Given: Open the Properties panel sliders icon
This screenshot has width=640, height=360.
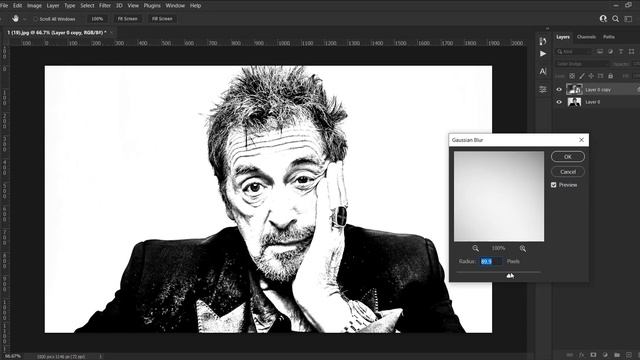Looking at the screenshot, I should coord(542,89).
